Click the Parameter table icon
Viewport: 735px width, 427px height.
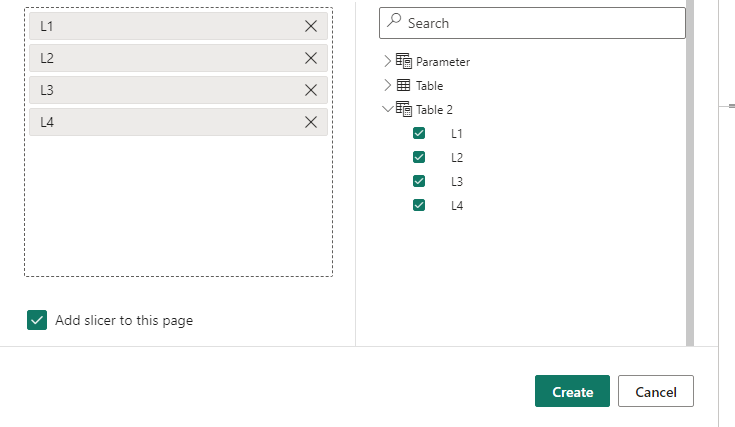click(x=404, y=61)
